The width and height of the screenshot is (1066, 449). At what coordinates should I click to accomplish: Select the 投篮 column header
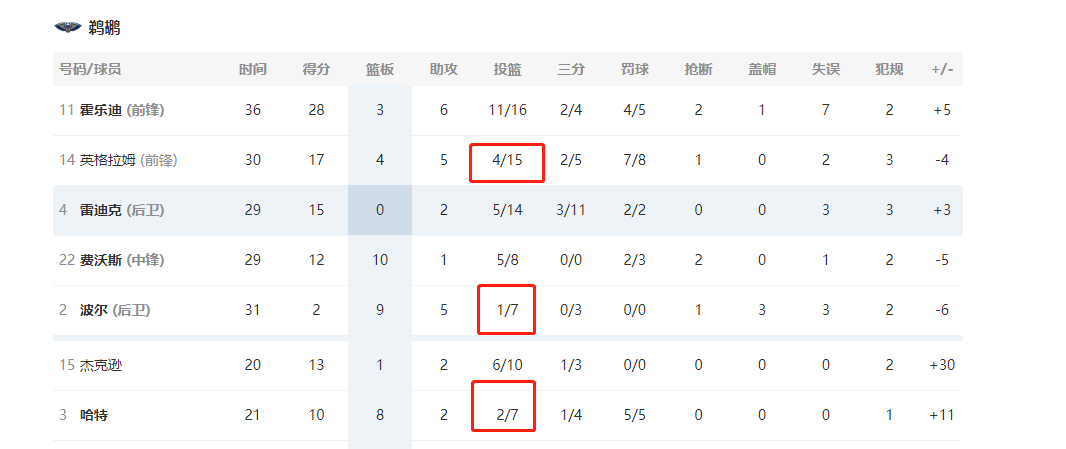click(x=507, y=70)
